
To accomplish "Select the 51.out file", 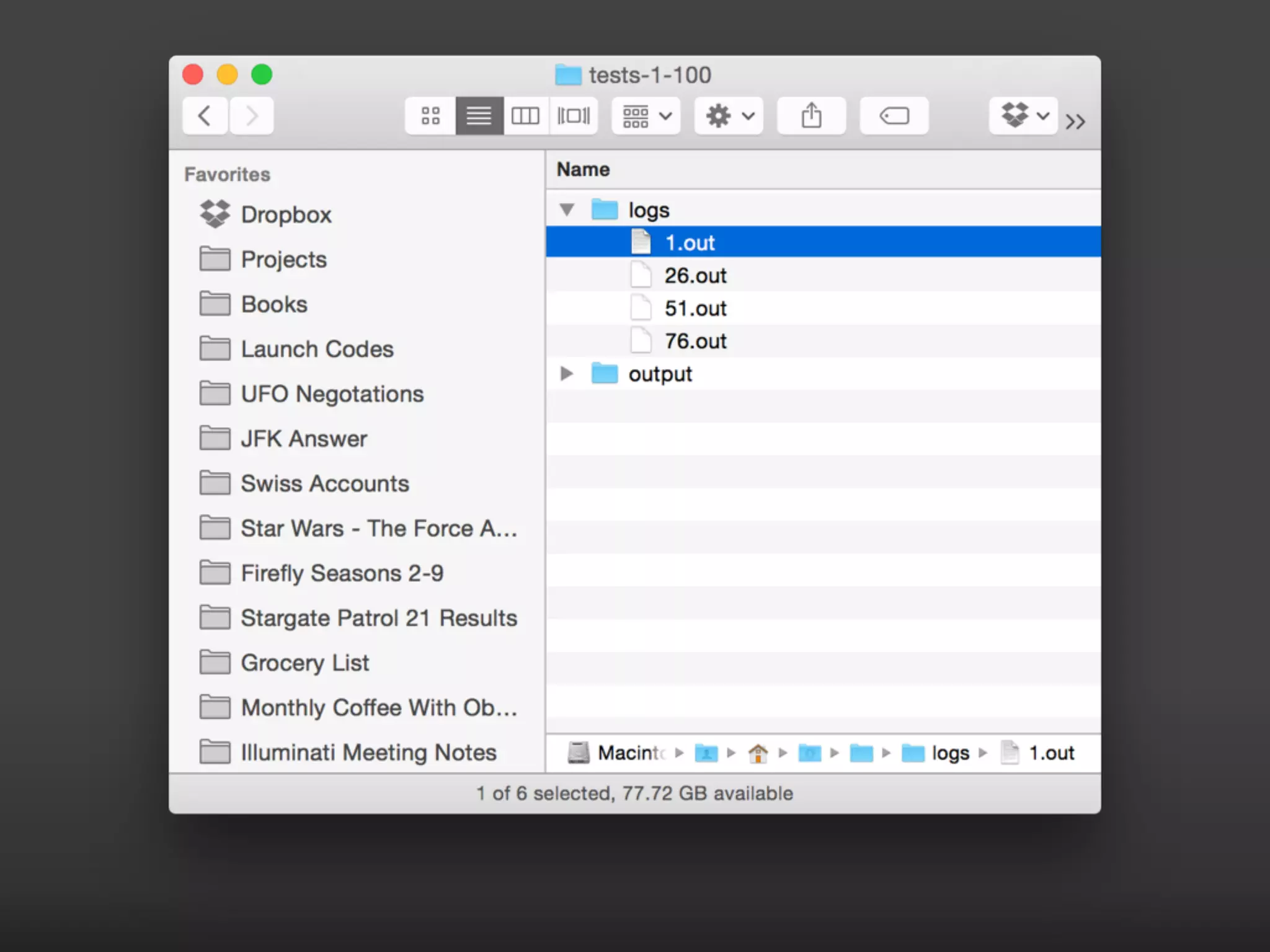I will 695,308.
